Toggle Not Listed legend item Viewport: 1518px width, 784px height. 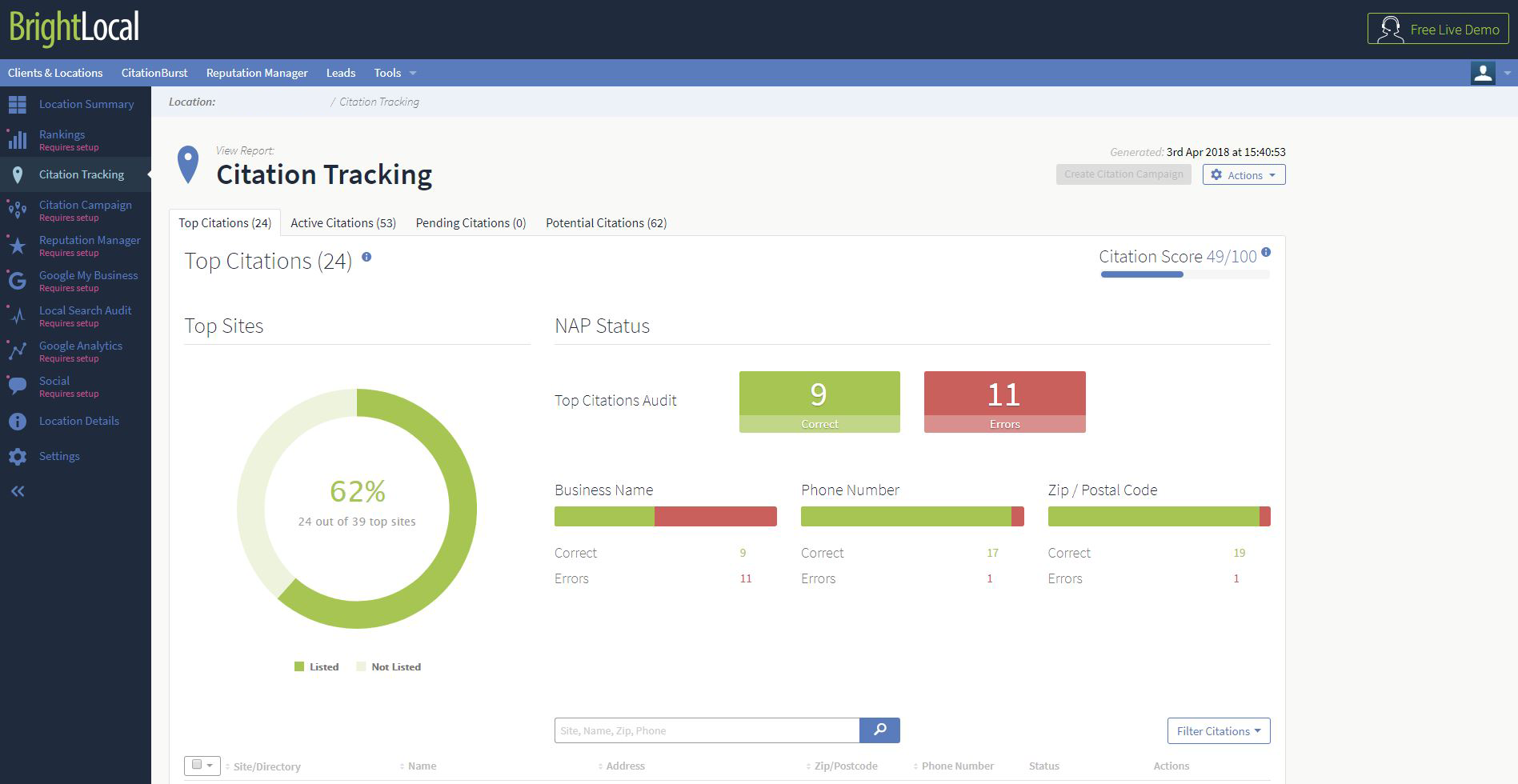(389, 666)
